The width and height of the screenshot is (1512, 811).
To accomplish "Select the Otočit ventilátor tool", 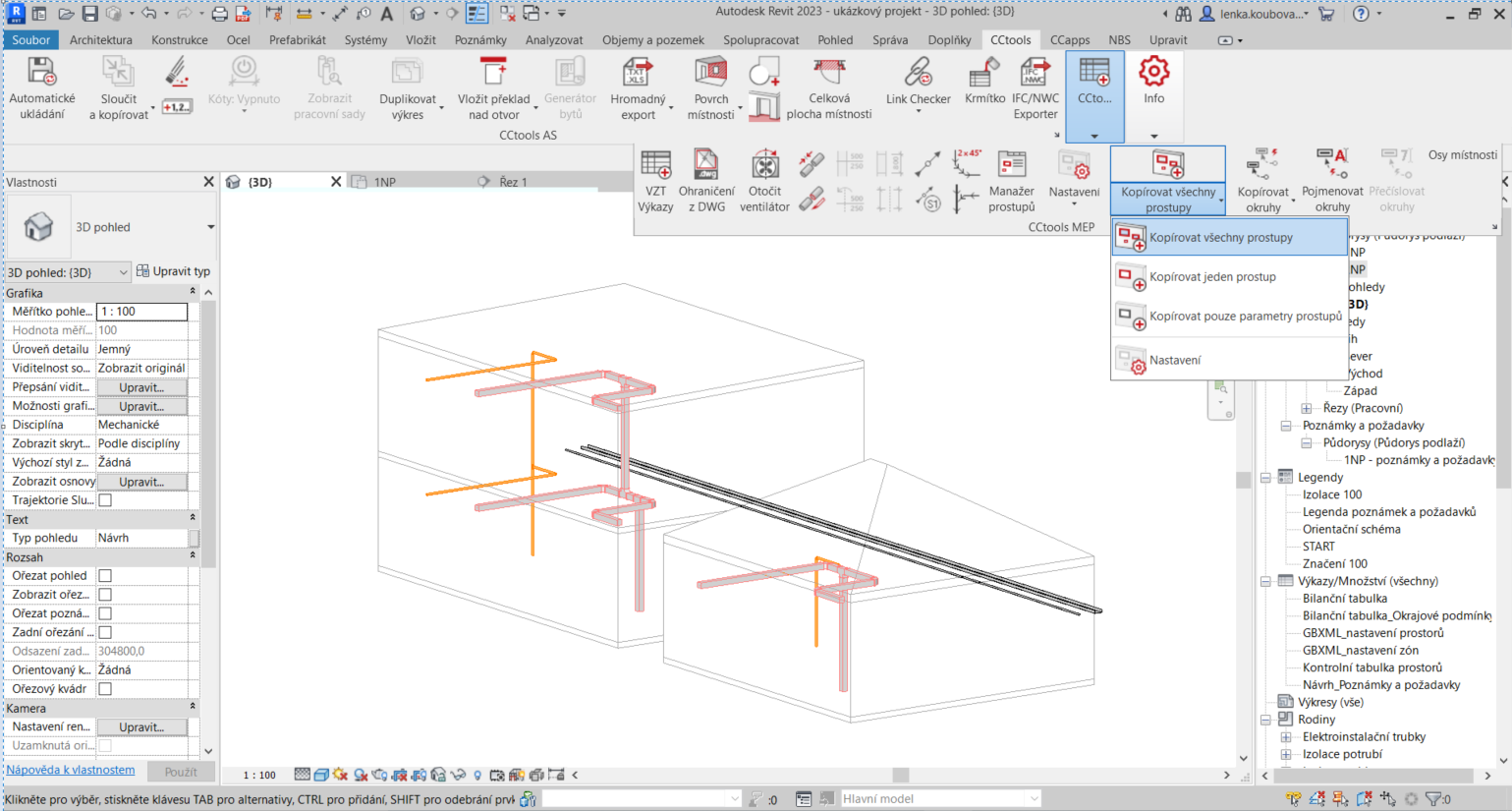I will coord(764,180).
